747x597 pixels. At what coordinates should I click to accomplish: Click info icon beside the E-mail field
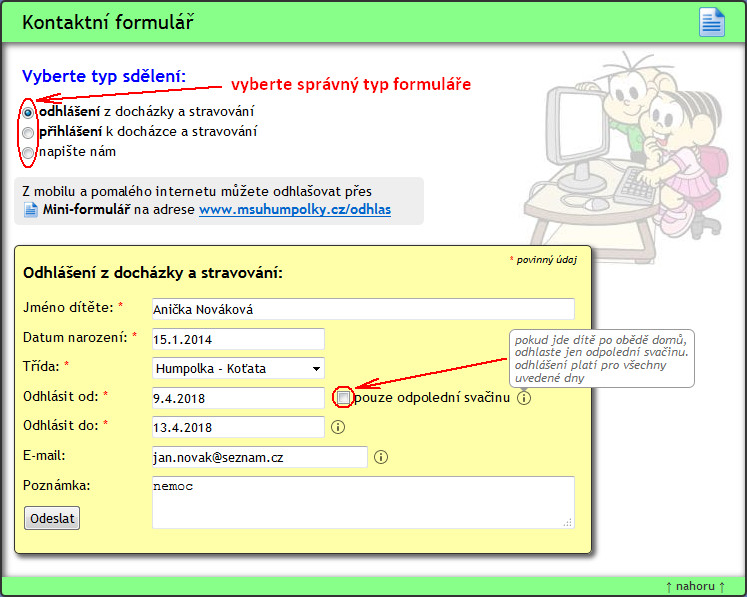[x=380, y=457]
